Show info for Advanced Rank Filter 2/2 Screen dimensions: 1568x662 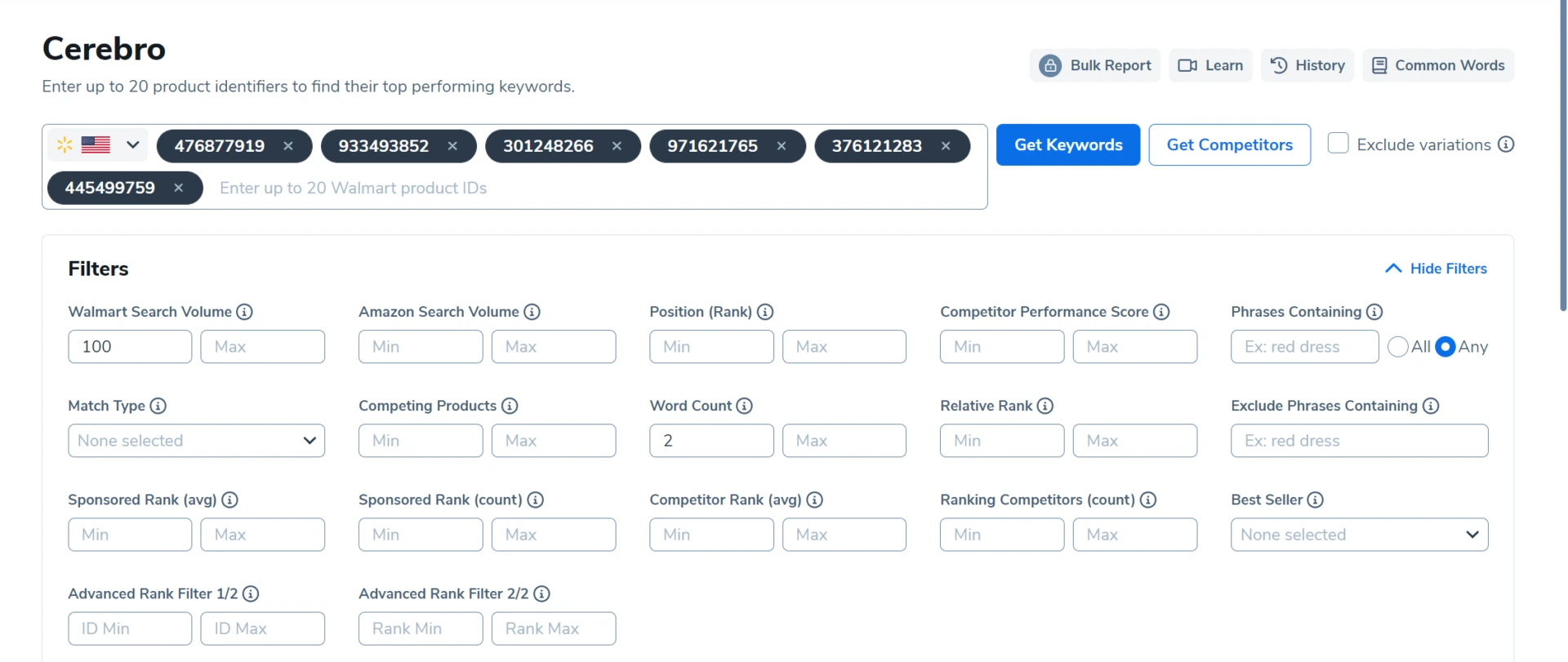[541, 593]
